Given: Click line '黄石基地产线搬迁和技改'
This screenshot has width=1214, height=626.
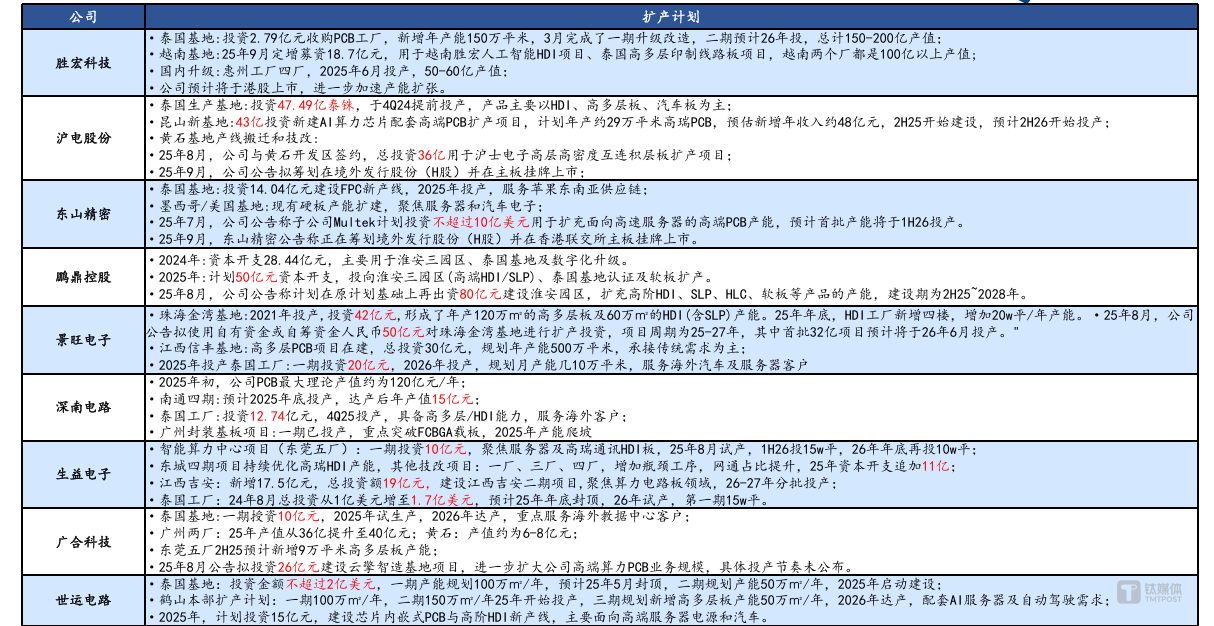Looking at the screenshot, I should click(x=232, y=138).
